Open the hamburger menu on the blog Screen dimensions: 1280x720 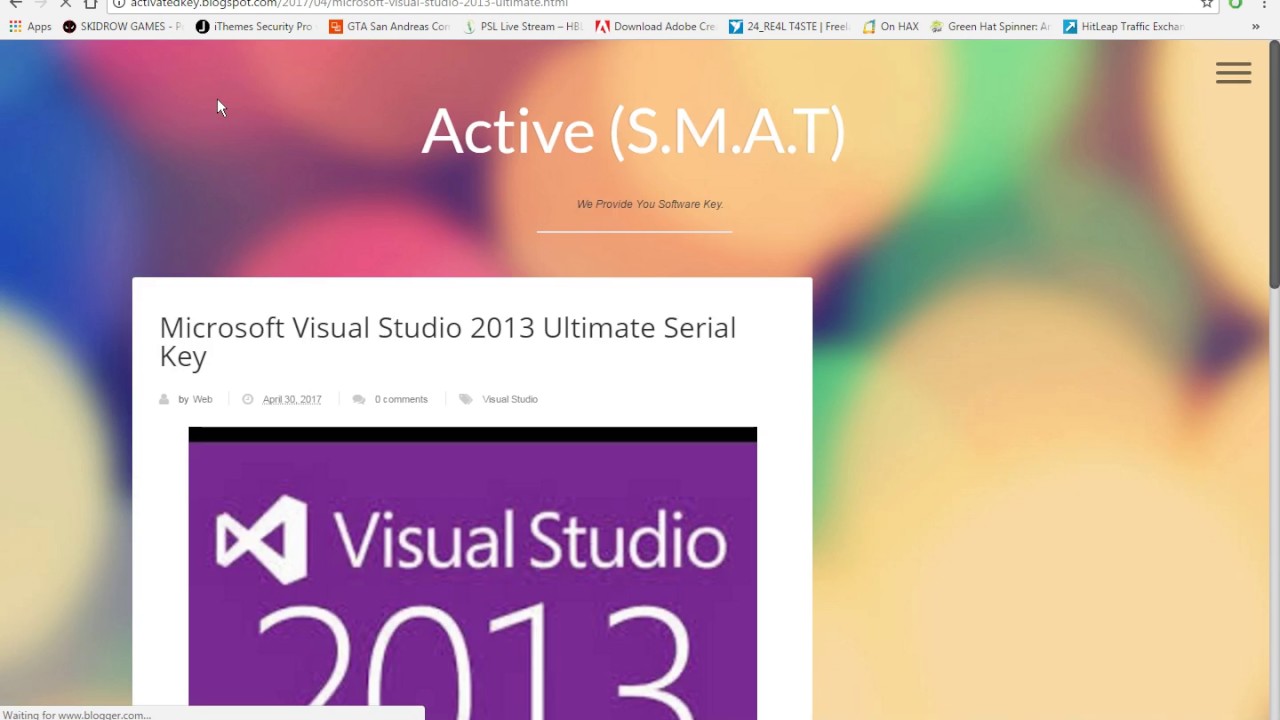(x=1233, y=73)
